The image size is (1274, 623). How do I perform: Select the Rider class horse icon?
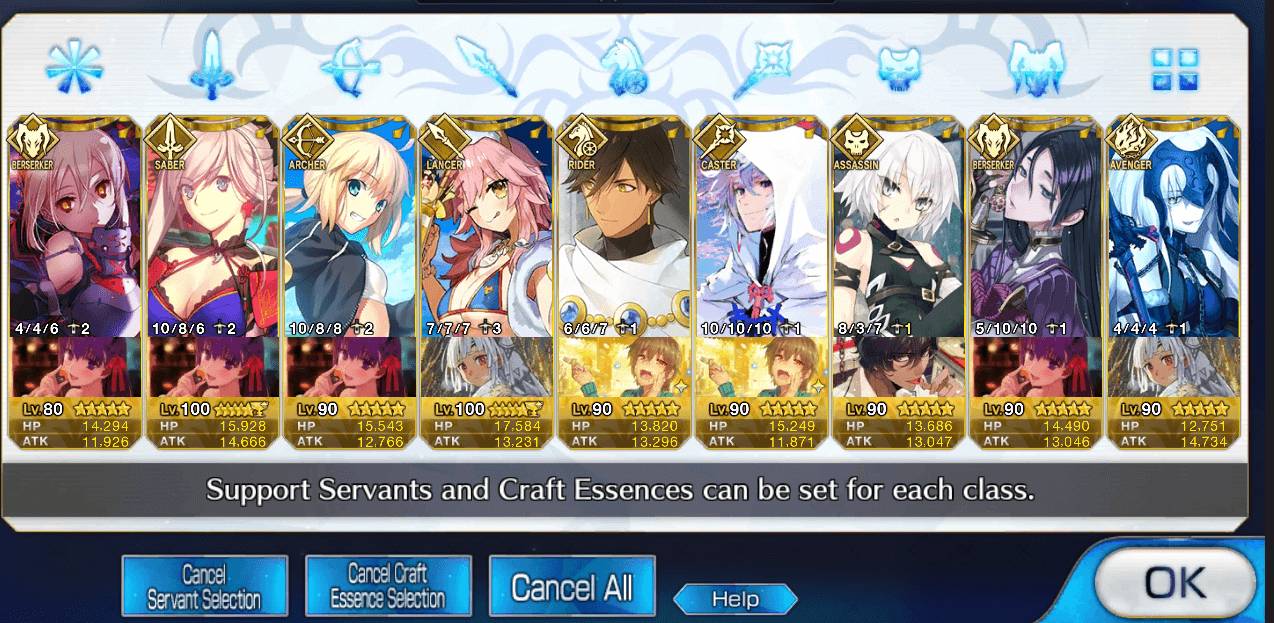coord(624,68)
